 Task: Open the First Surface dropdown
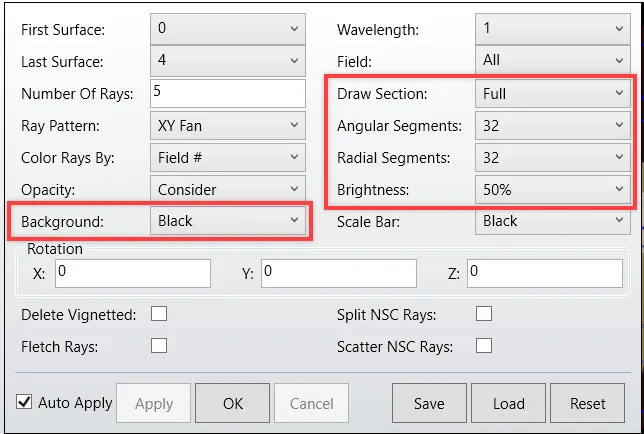point(227,30)
